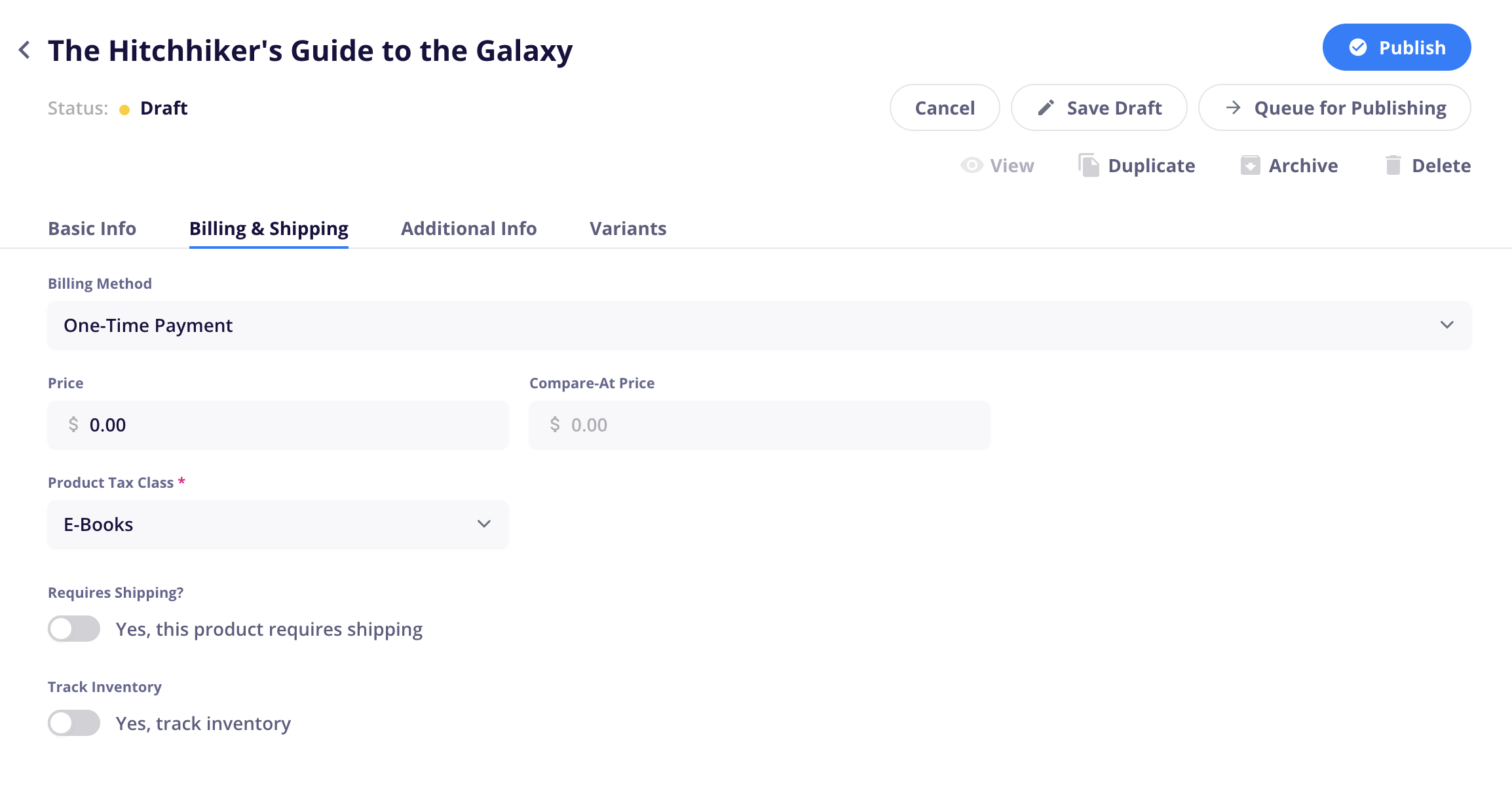This screenshot has width=1512, height=787.
Task: Click the pencil icon on Save Draft
Action: coord(1046,108)
